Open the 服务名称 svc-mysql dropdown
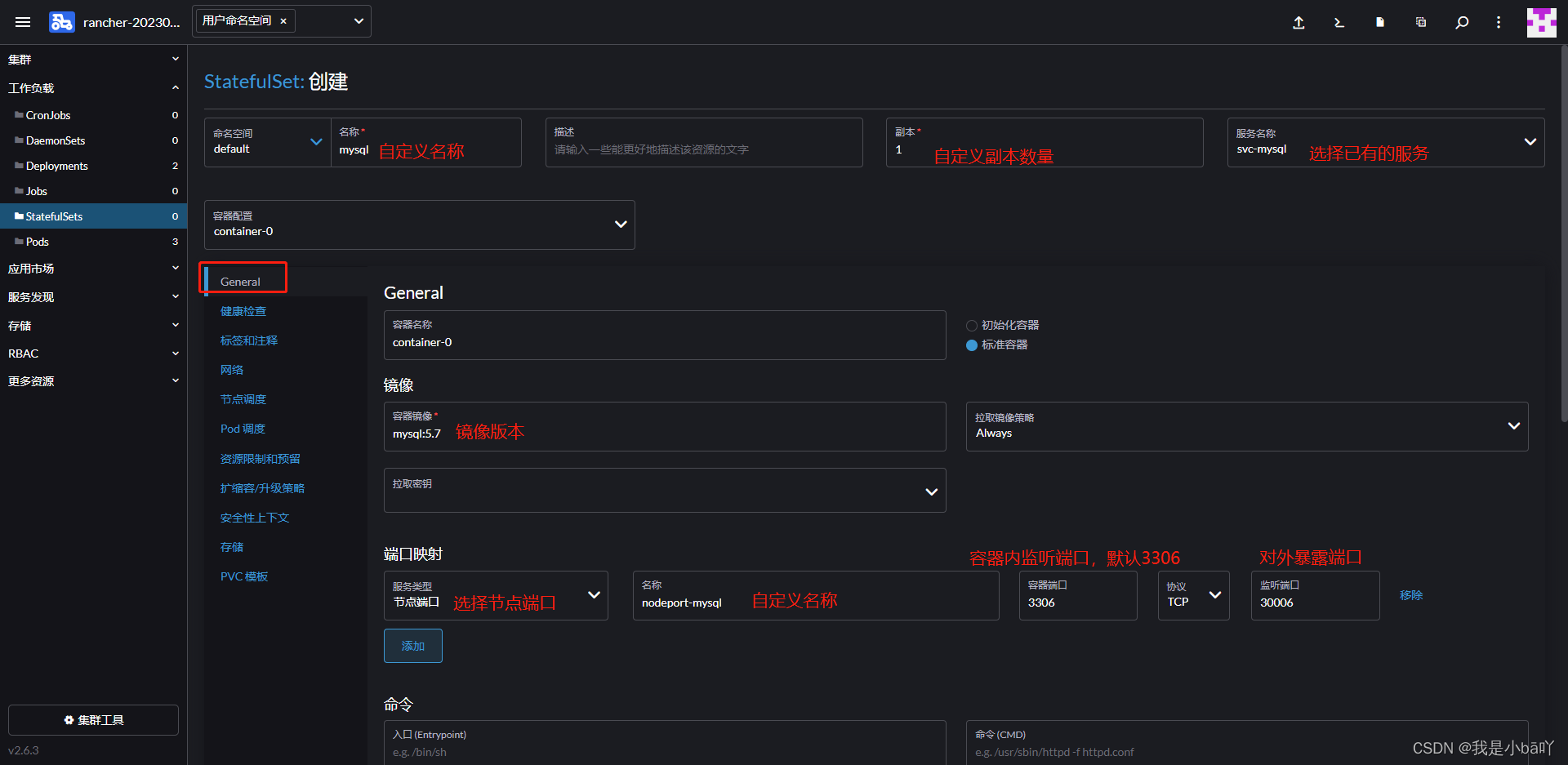Image resolution: width=1568 pixels, height=765 pixels. click(1386, 142)
